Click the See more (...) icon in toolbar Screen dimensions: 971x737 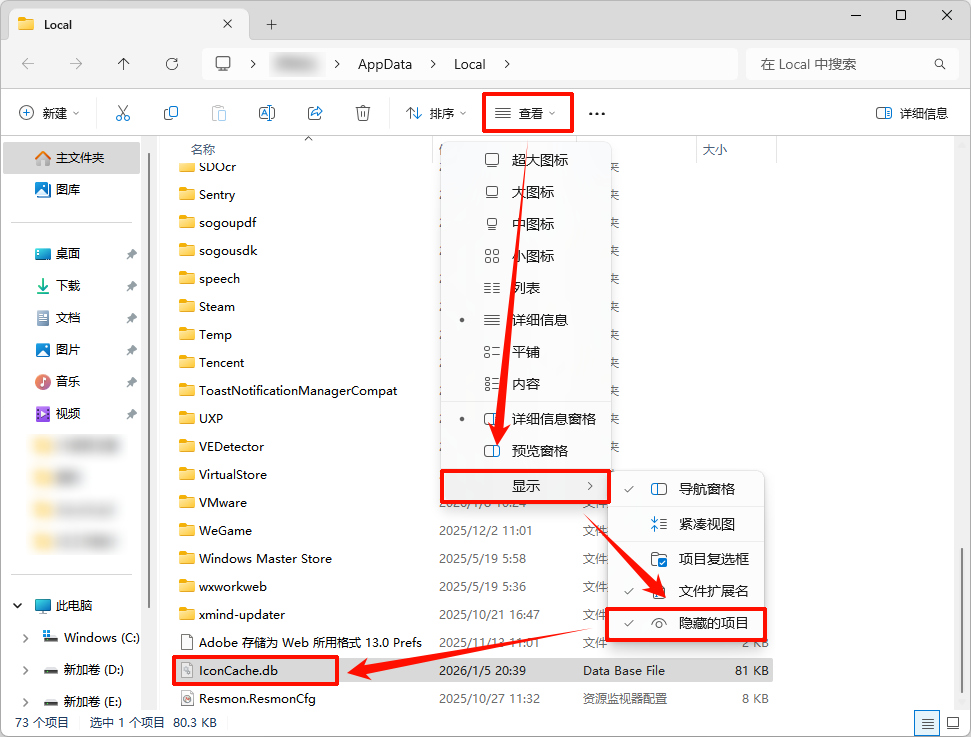[596, 112]
